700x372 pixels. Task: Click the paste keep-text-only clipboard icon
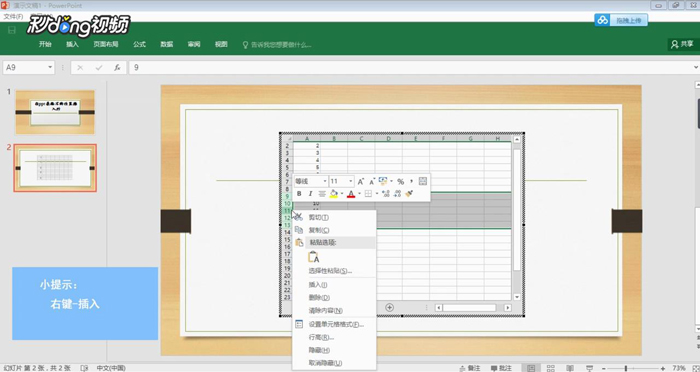pyautogui.click(x=314, y=257)
